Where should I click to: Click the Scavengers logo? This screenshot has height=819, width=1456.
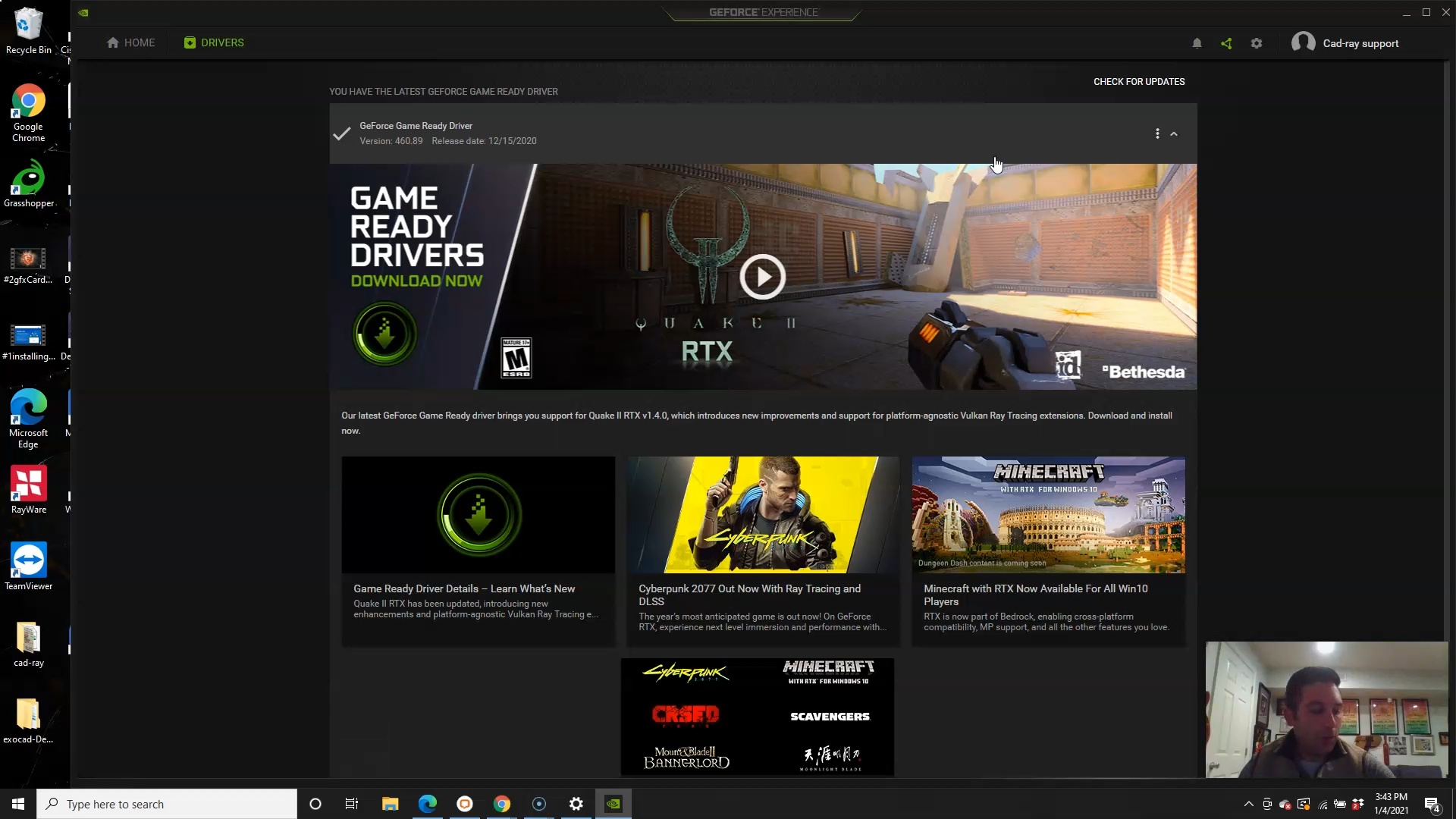pyautogui.click(x=830, y=717)
